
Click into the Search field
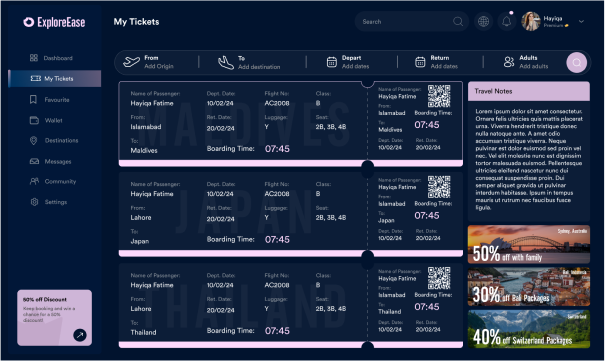pyautogui.click(x=412, y=22)
